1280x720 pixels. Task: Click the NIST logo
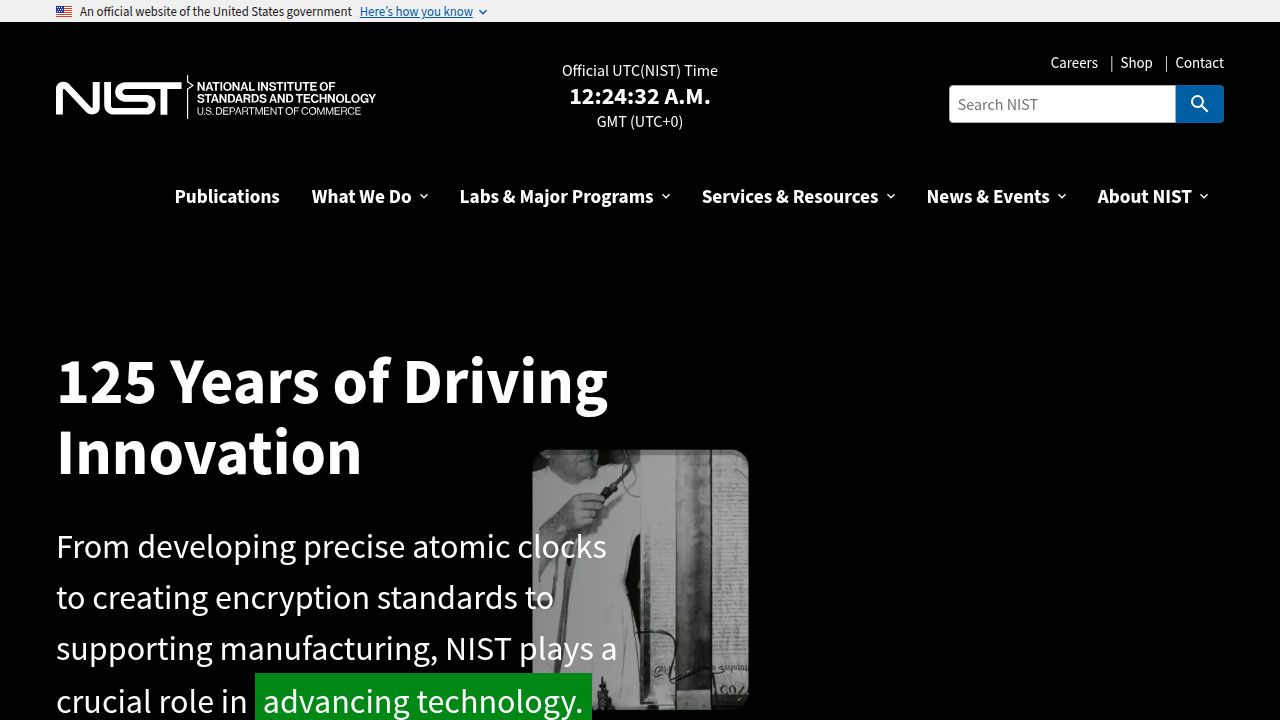coord(216,97)
